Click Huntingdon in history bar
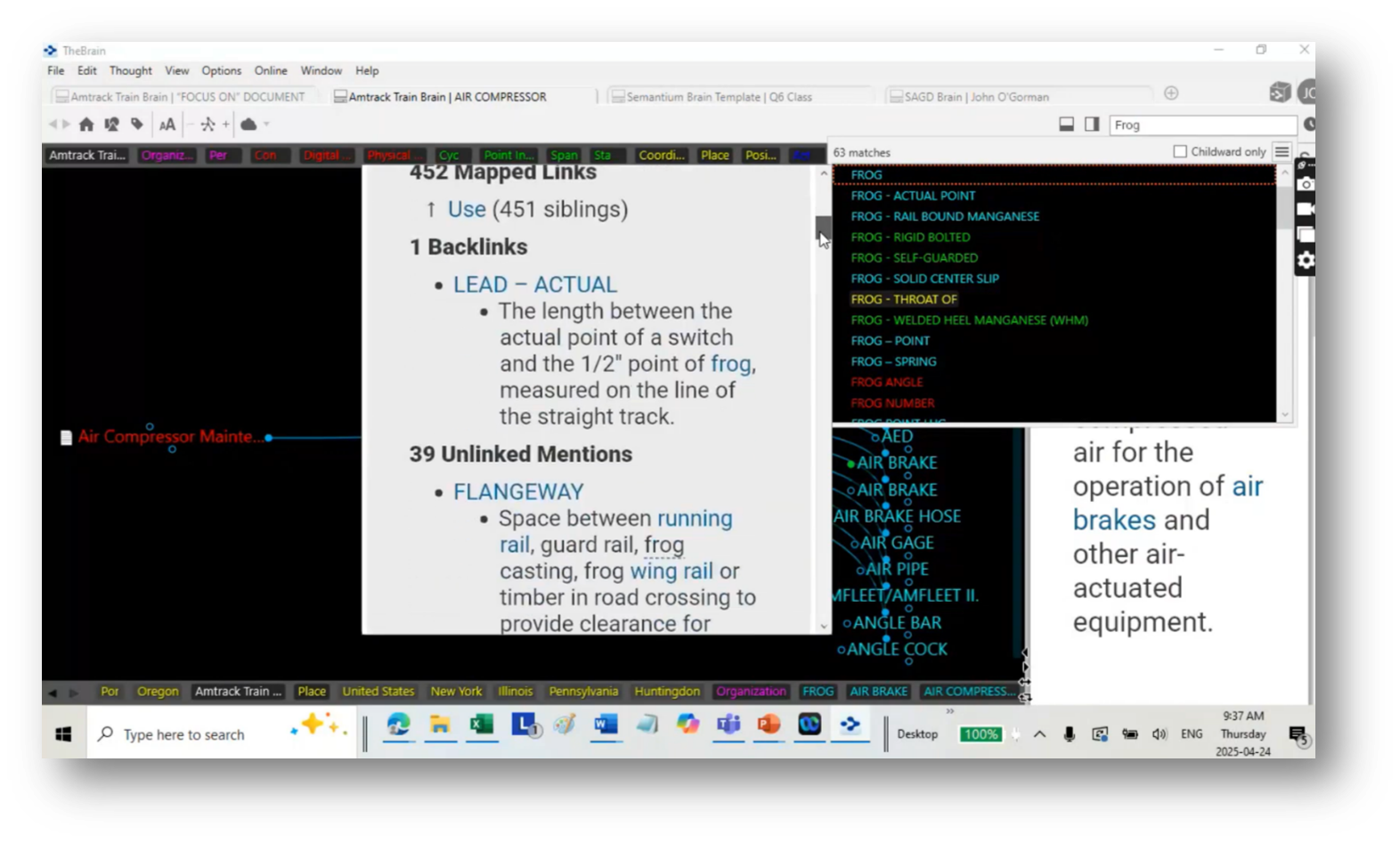The image size is (1400, 843). pyautogui.click(x=667, y=692)
